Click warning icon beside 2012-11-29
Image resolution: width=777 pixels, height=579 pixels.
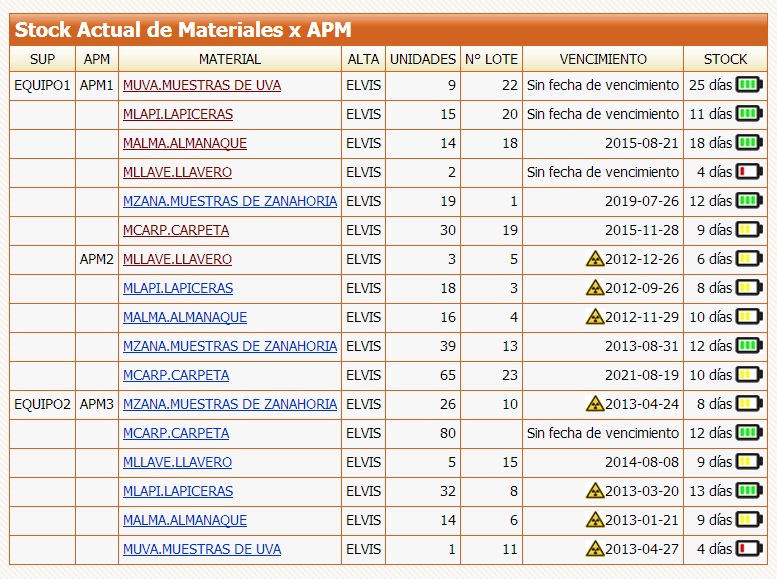(x=595, y=317)
